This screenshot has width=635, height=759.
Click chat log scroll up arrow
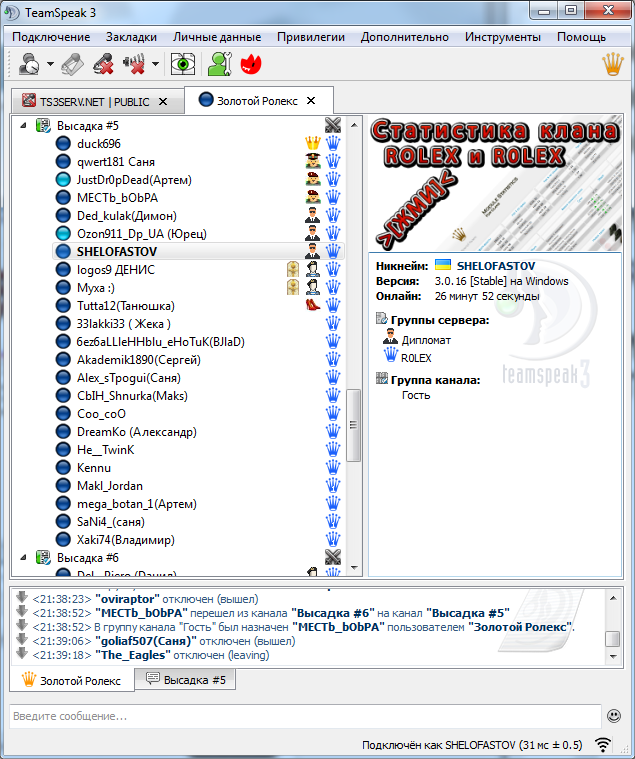coord(613,598)
